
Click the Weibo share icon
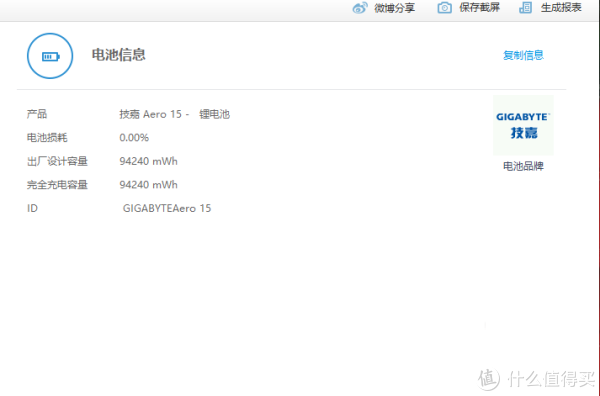(x=360, y=8)
